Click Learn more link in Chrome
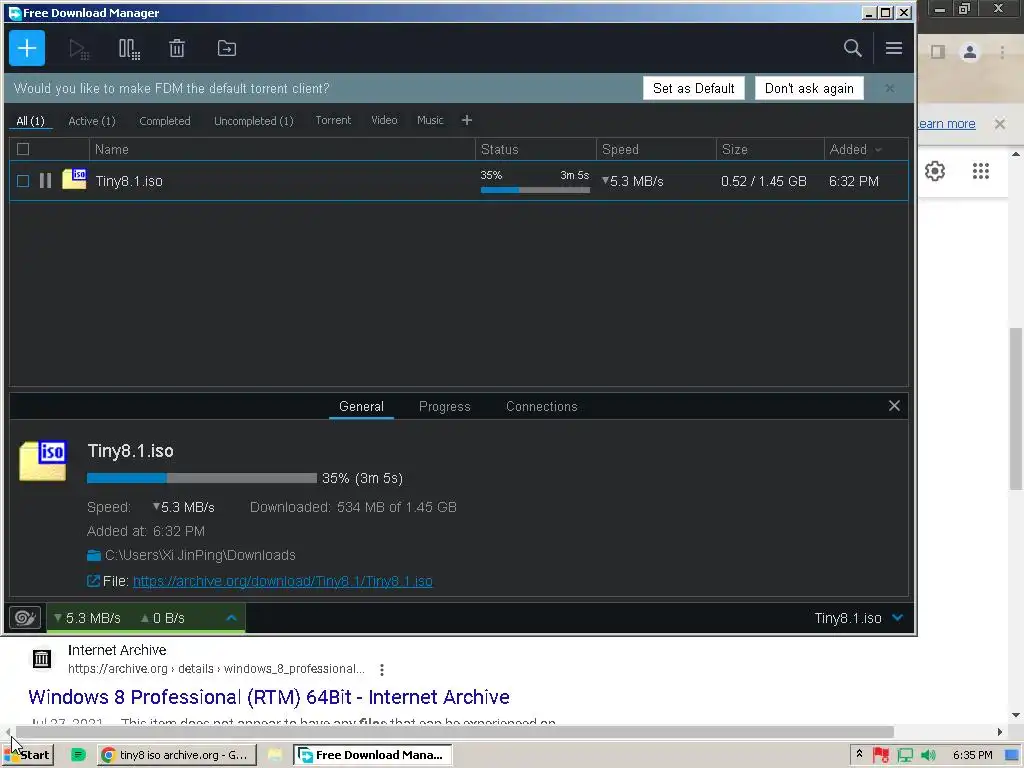 (x=946, y=123)
